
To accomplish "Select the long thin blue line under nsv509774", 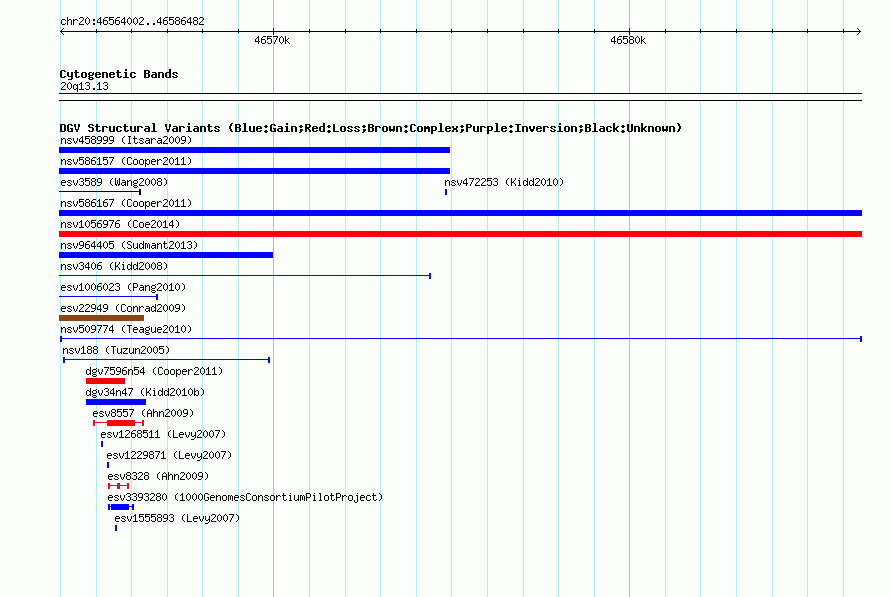I will 461,339.
